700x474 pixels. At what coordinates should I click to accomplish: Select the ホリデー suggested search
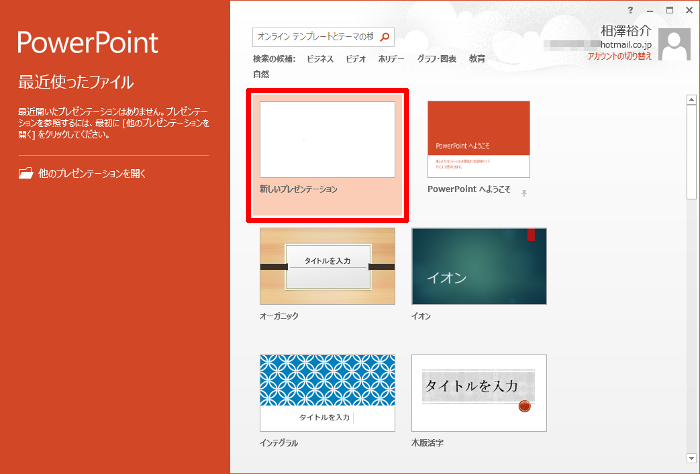pos(391,59)
